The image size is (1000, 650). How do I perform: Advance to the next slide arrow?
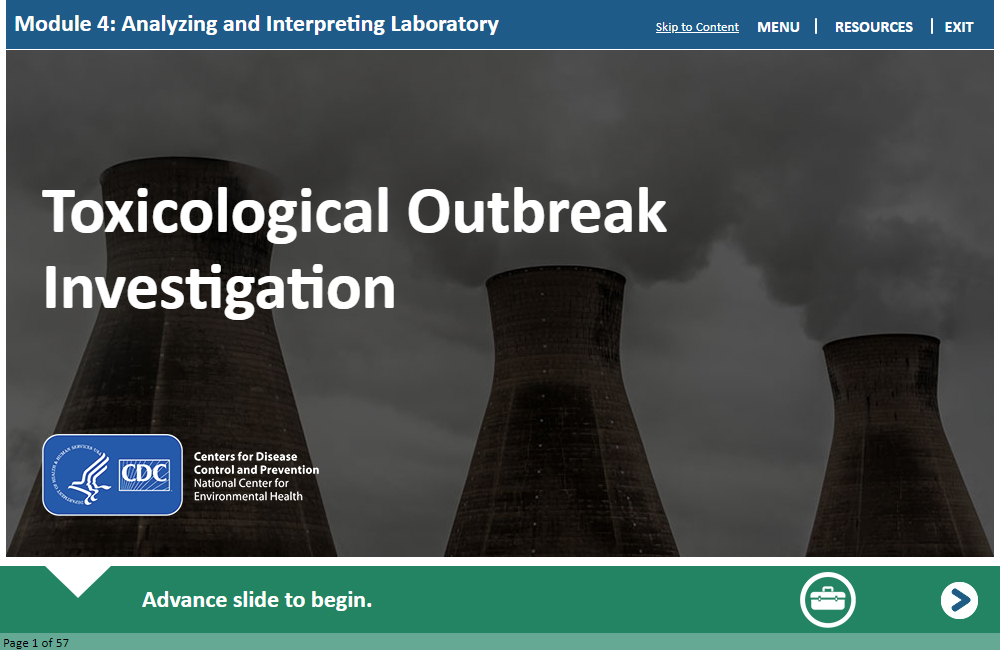click(x=959, y=600)
